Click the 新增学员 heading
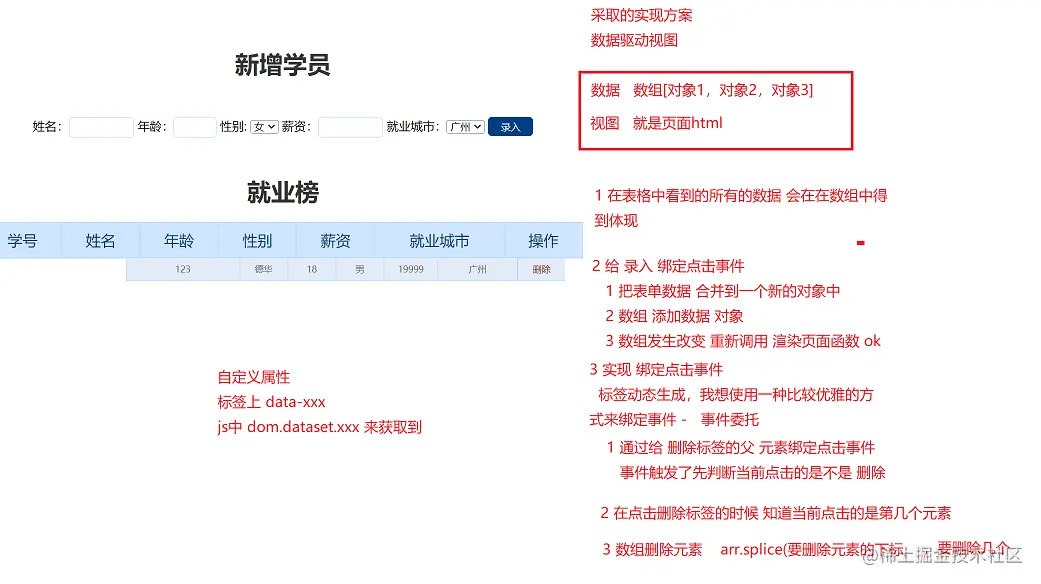The height and width of the screenshot is (584, 1041). [x=282, y=65]
